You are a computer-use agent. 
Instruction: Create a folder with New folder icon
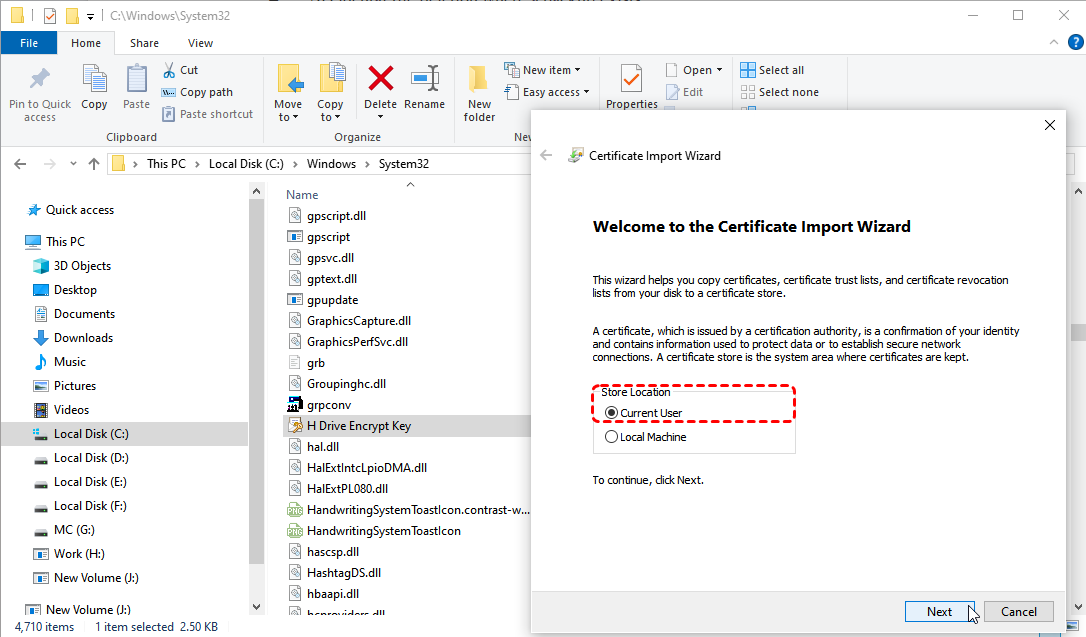[479, 79]
